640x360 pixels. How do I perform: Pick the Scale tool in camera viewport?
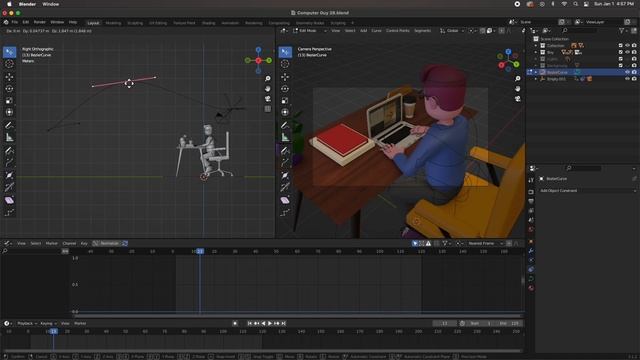pyautogui.click(x=285, y=100)
